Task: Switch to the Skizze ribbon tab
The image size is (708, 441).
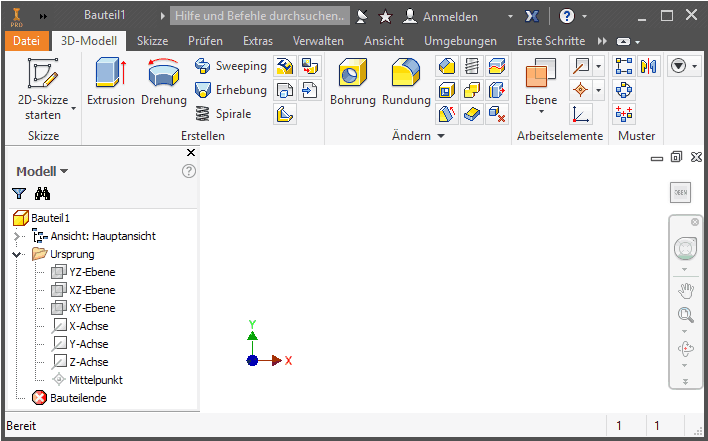Action: tap(152, 41)
